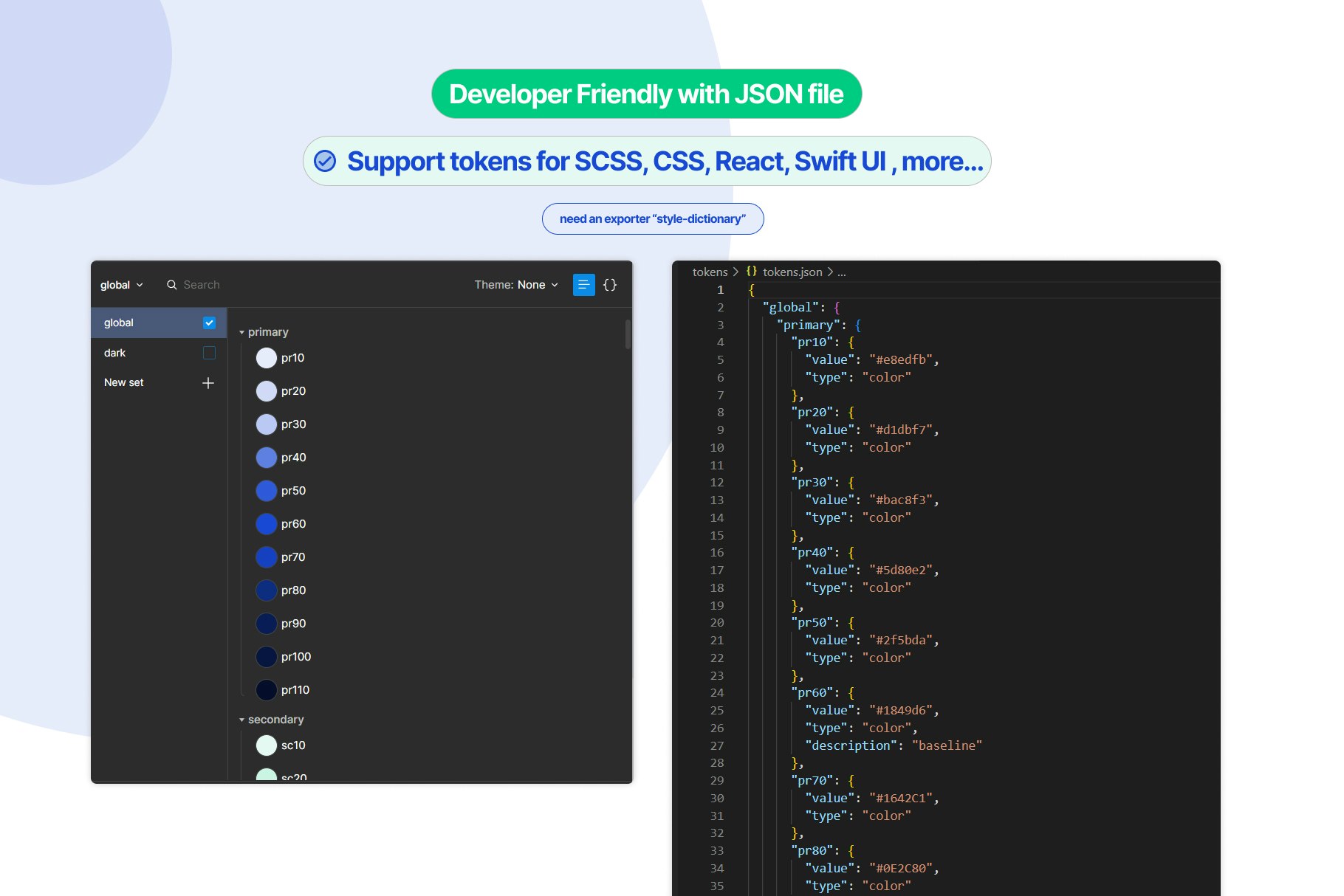Collapse the secondary token group
The width and height of the screenshot is (1344, 896).
(x=241, y=720)
